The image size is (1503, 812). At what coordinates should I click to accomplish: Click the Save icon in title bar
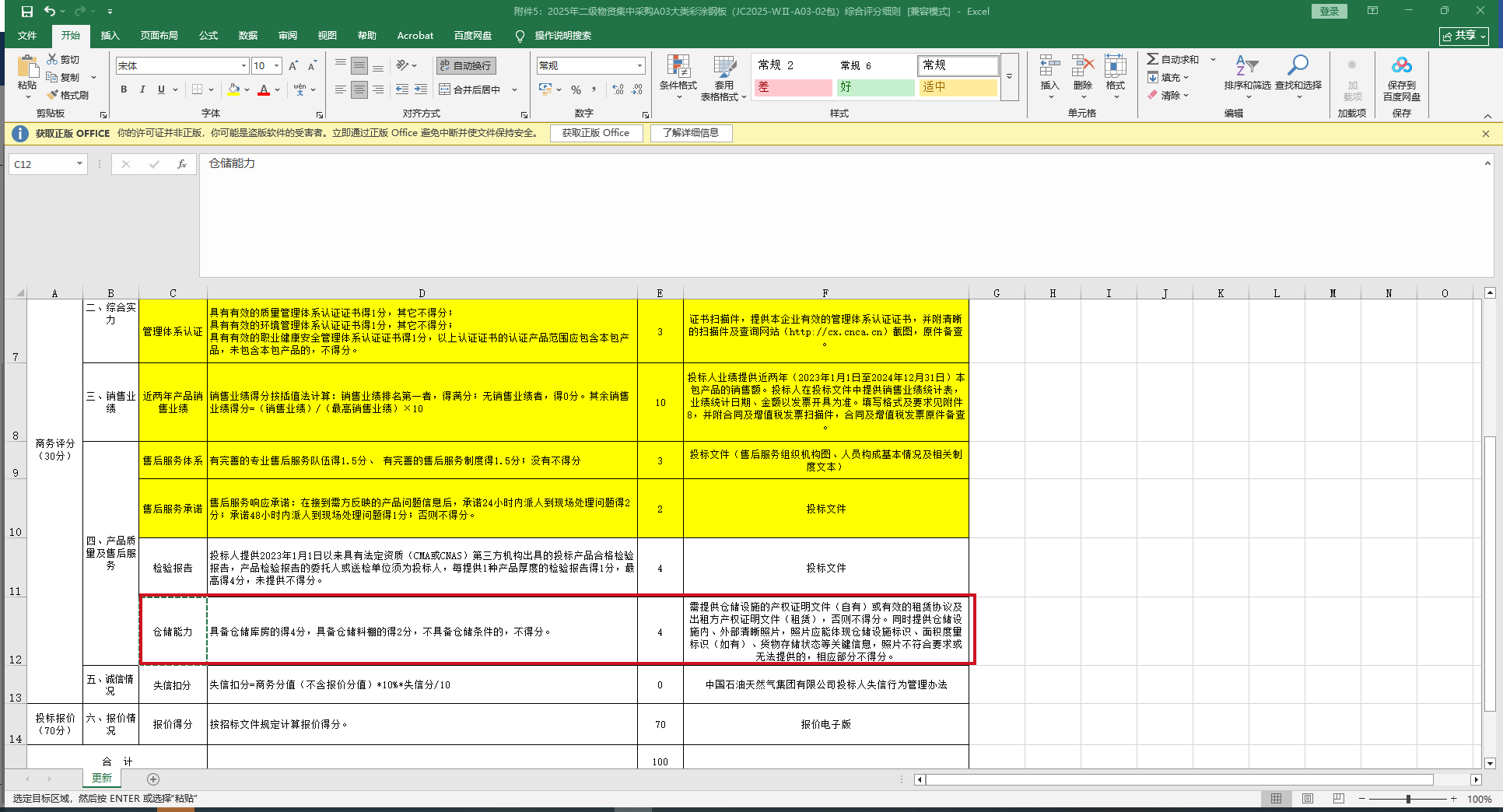tap(27, 12)
